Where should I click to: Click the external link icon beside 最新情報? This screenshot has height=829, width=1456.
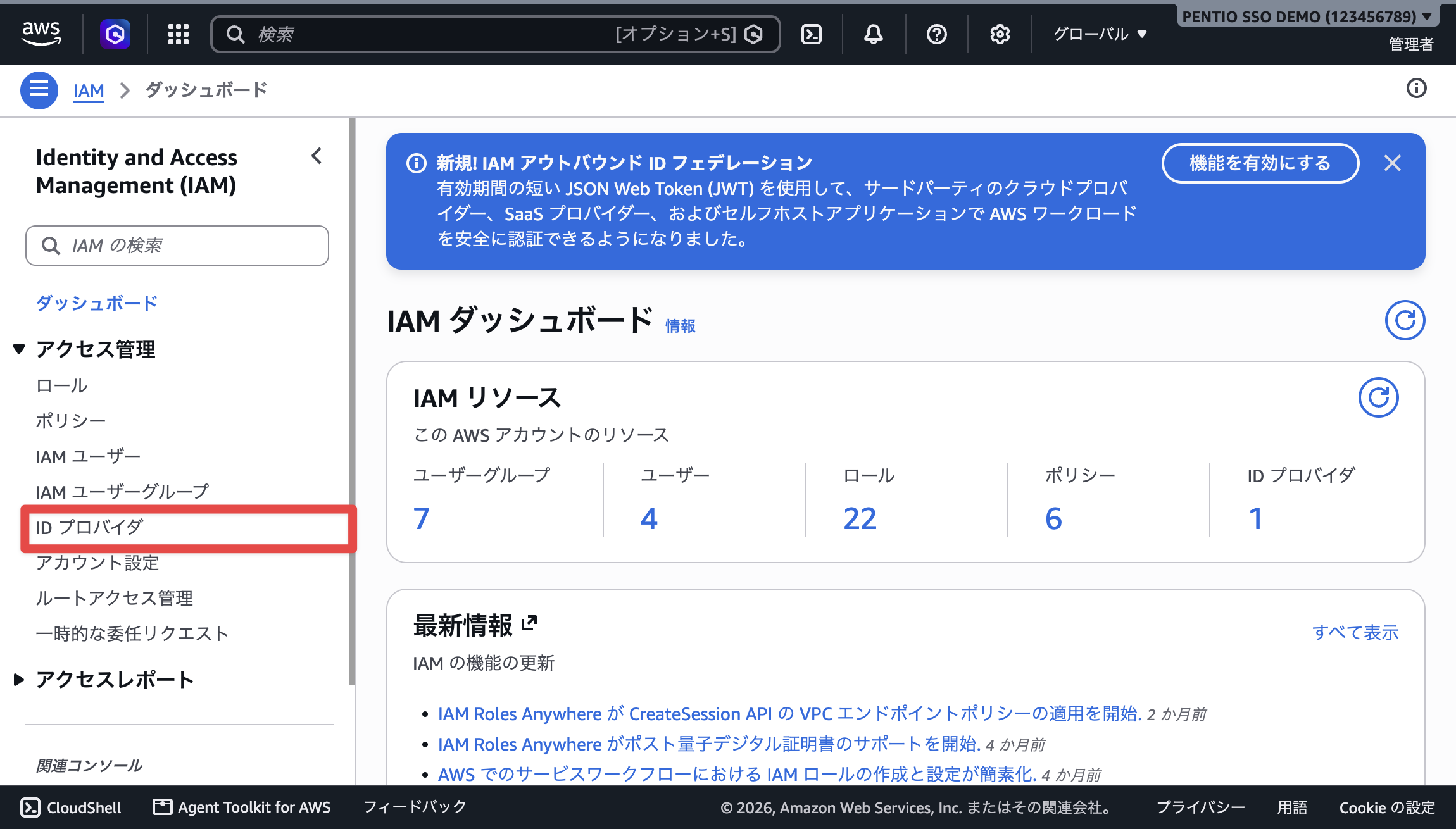point(529,623)
